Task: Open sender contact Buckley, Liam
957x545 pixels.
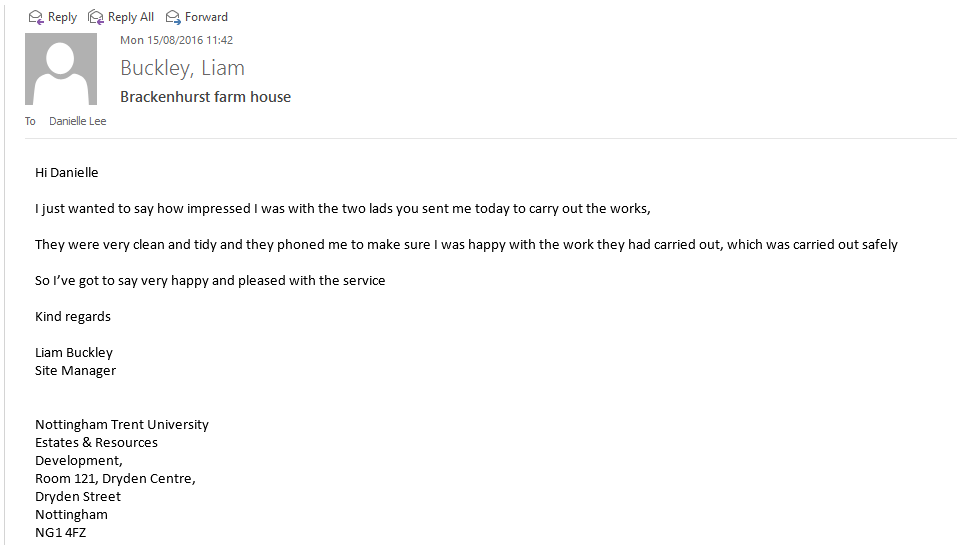Action: tap(182, 68)
